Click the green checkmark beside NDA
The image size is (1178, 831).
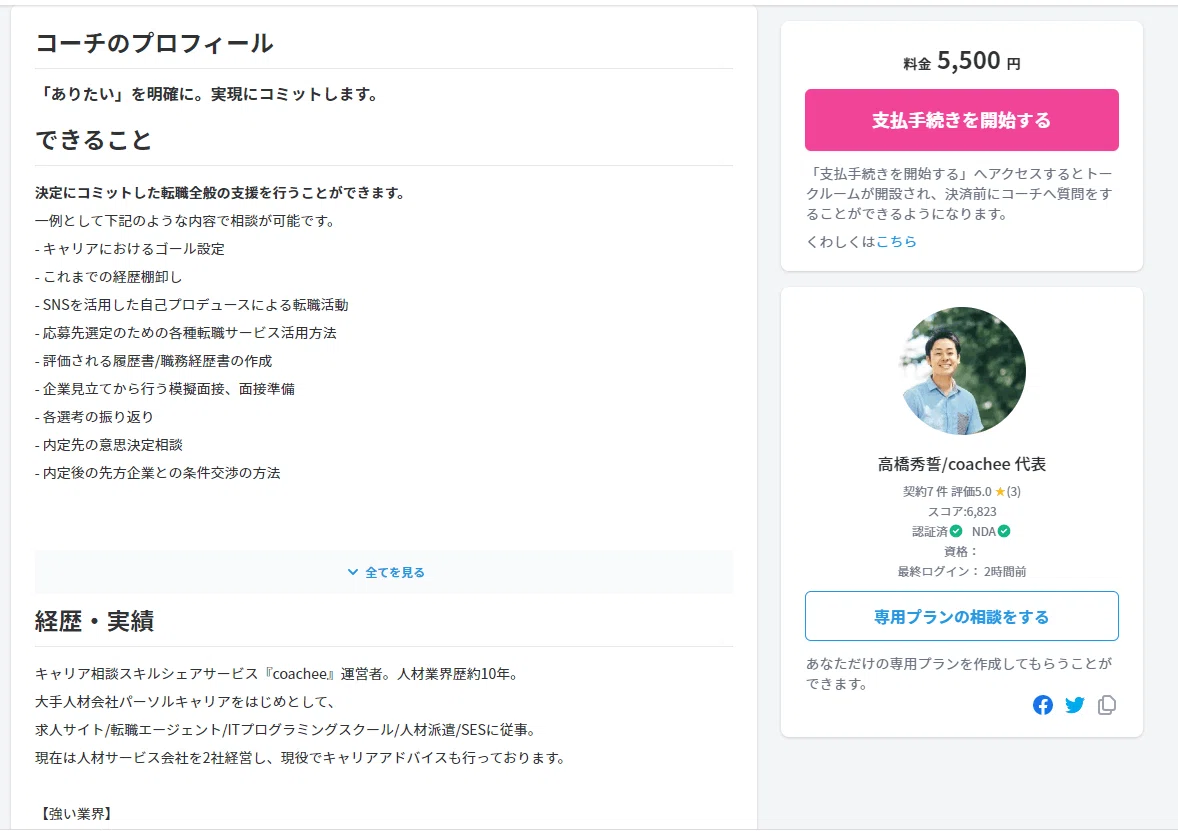pyautogui.click(x=1004, y=531)
